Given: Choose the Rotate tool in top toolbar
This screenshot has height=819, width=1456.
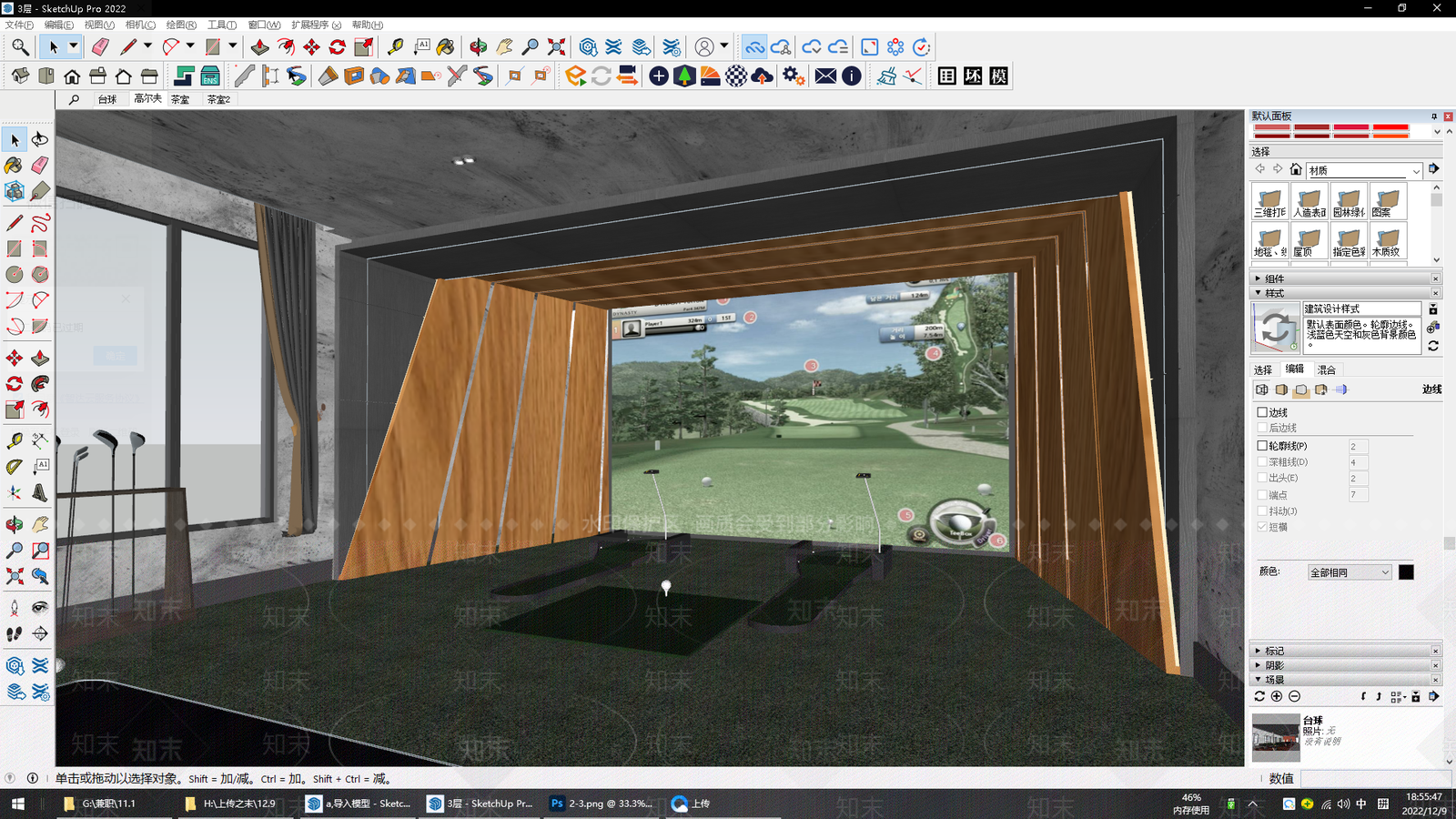Looking at the screenshot, I should (x=338, y=46).
